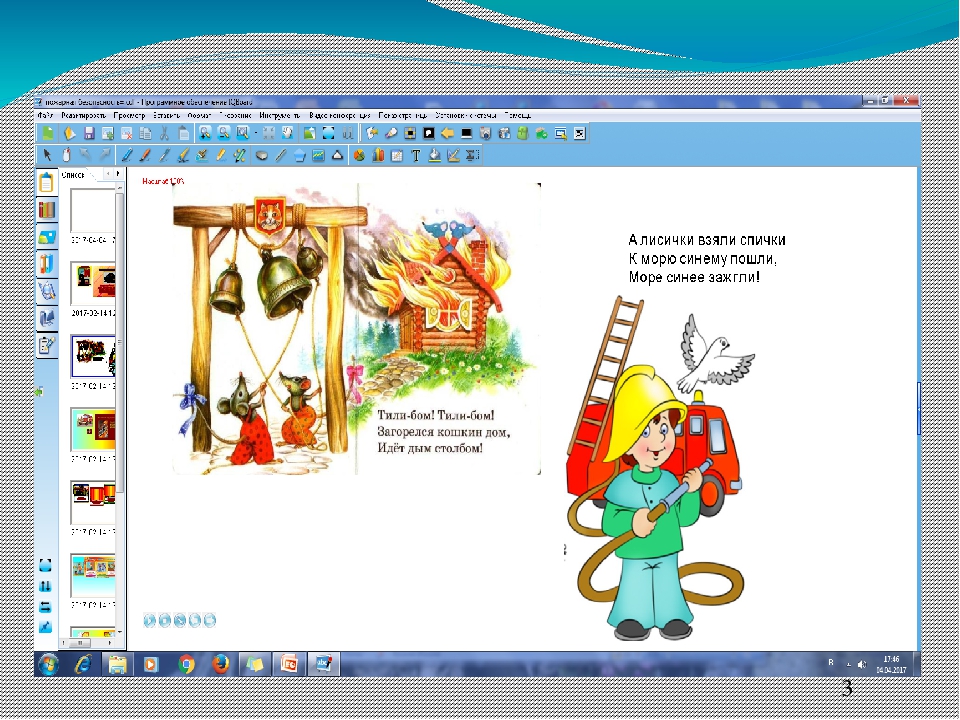The height and width of the screenshot is (720, 960).
Task: Select the blue pentagon Shape tool
Action: (299, 155)
